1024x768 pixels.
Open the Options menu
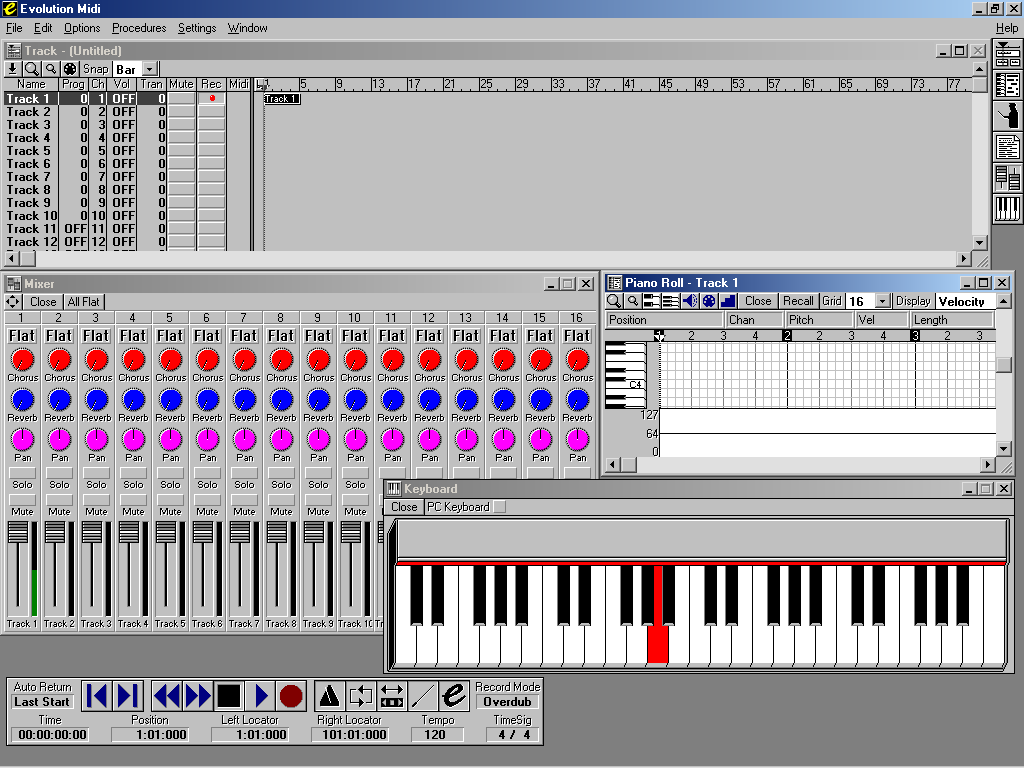pos(81,28)
